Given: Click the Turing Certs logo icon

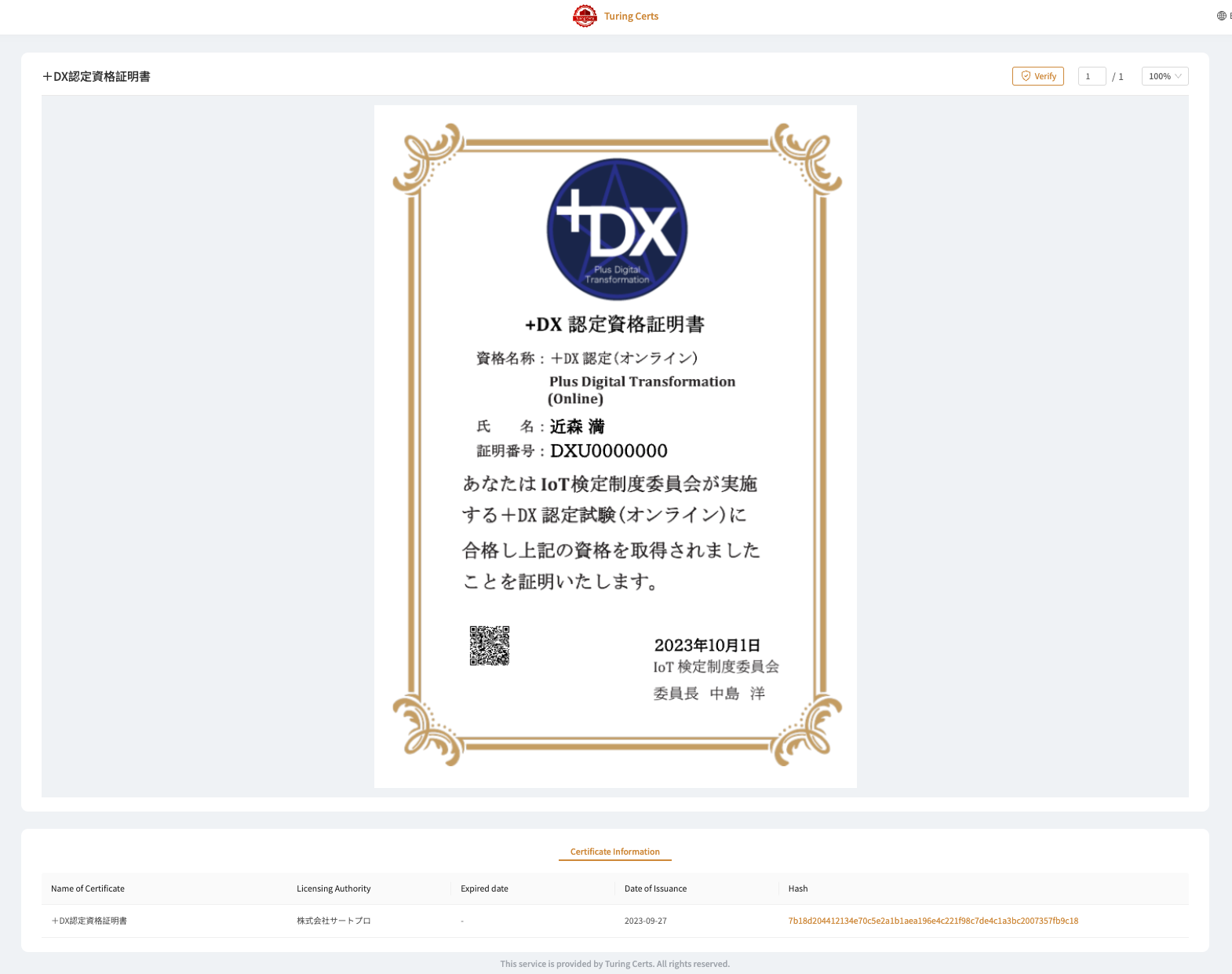Looking at the screenshot, I should pos(585,16).
